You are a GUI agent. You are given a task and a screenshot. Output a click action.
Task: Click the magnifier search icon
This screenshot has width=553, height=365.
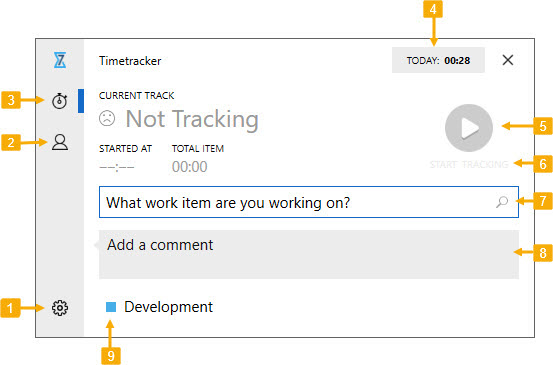pos(502,202)
